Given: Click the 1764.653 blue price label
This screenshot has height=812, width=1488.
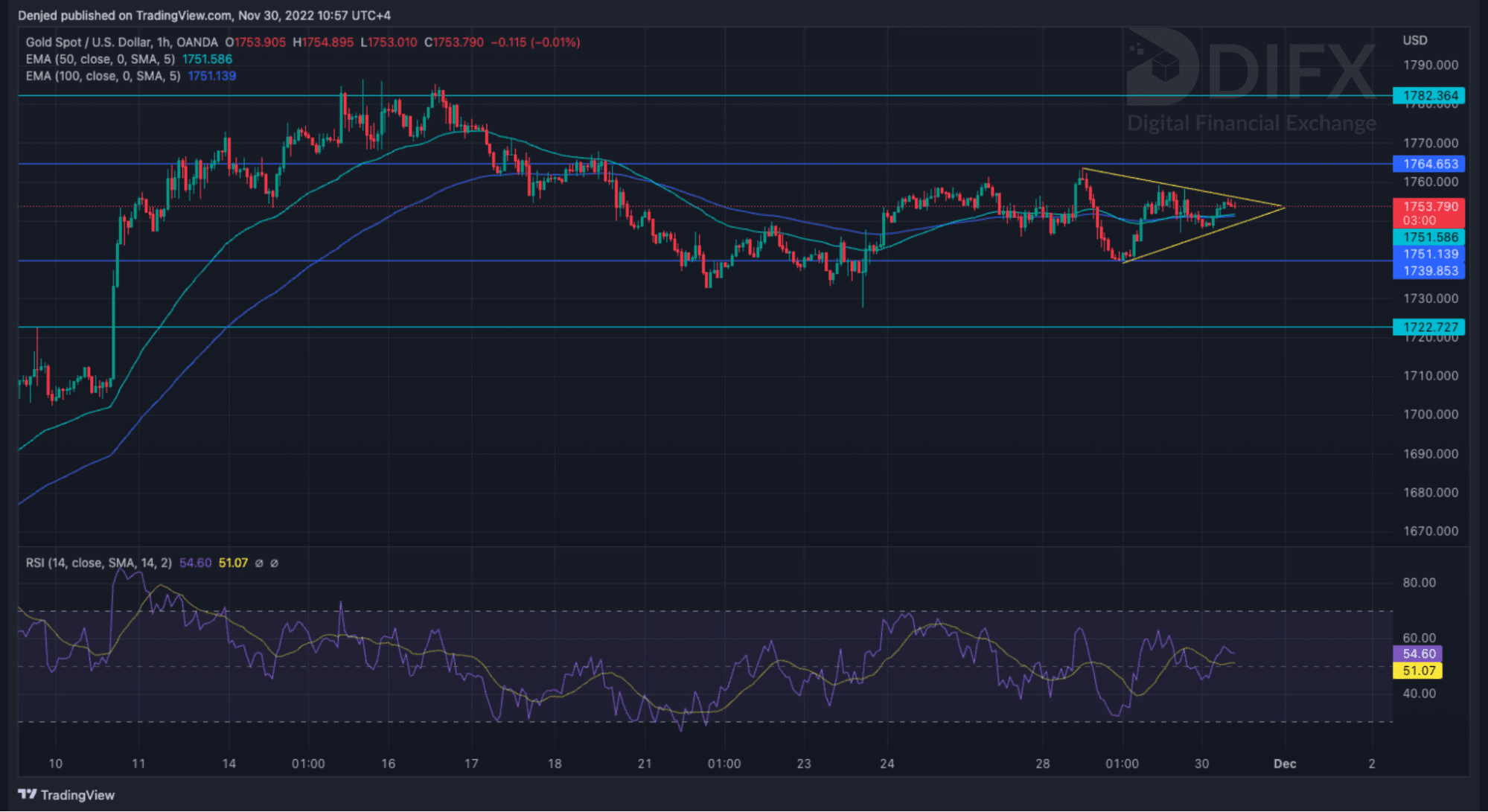Looking at the screenshot, I should (x=1429, y=164).
